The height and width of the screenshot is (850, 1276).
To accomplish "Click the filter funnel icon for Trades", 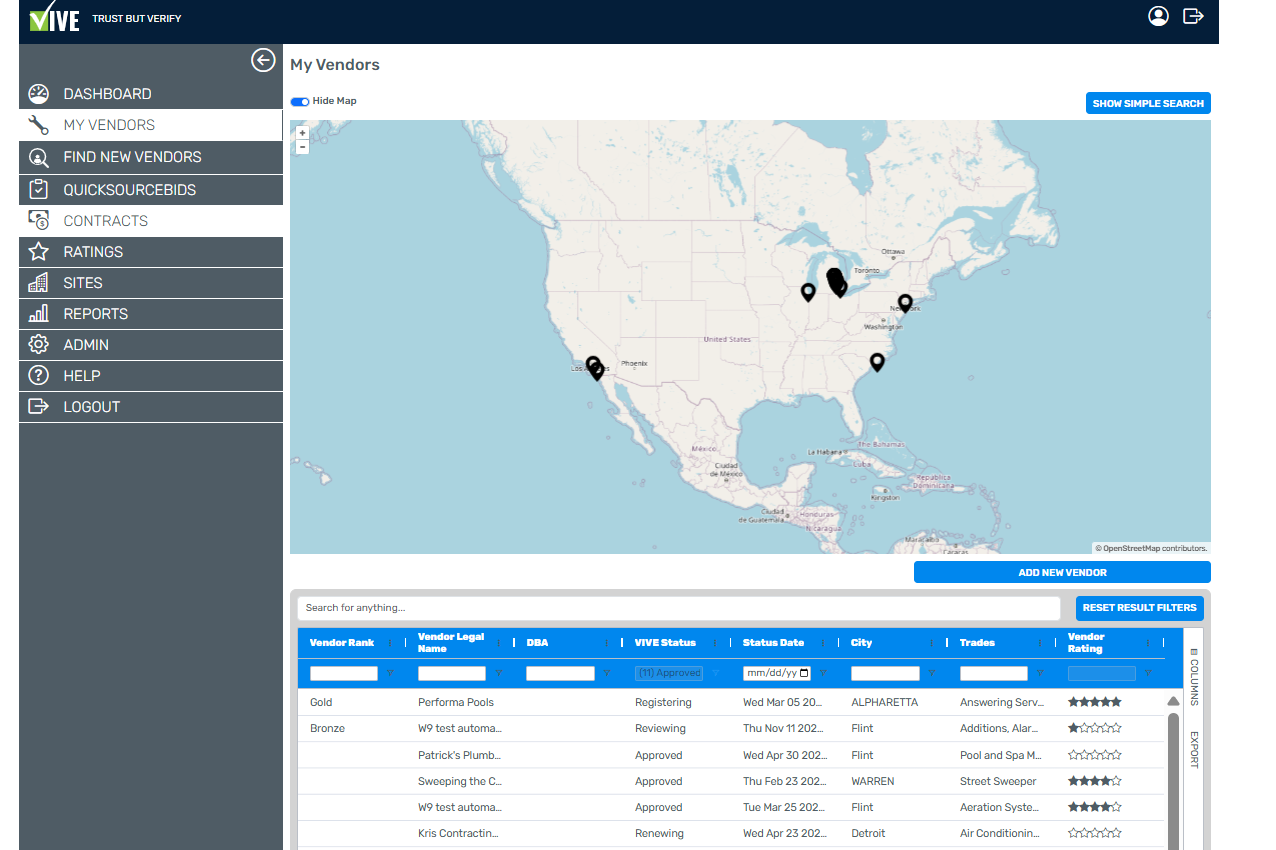I will coord(1040,673).
